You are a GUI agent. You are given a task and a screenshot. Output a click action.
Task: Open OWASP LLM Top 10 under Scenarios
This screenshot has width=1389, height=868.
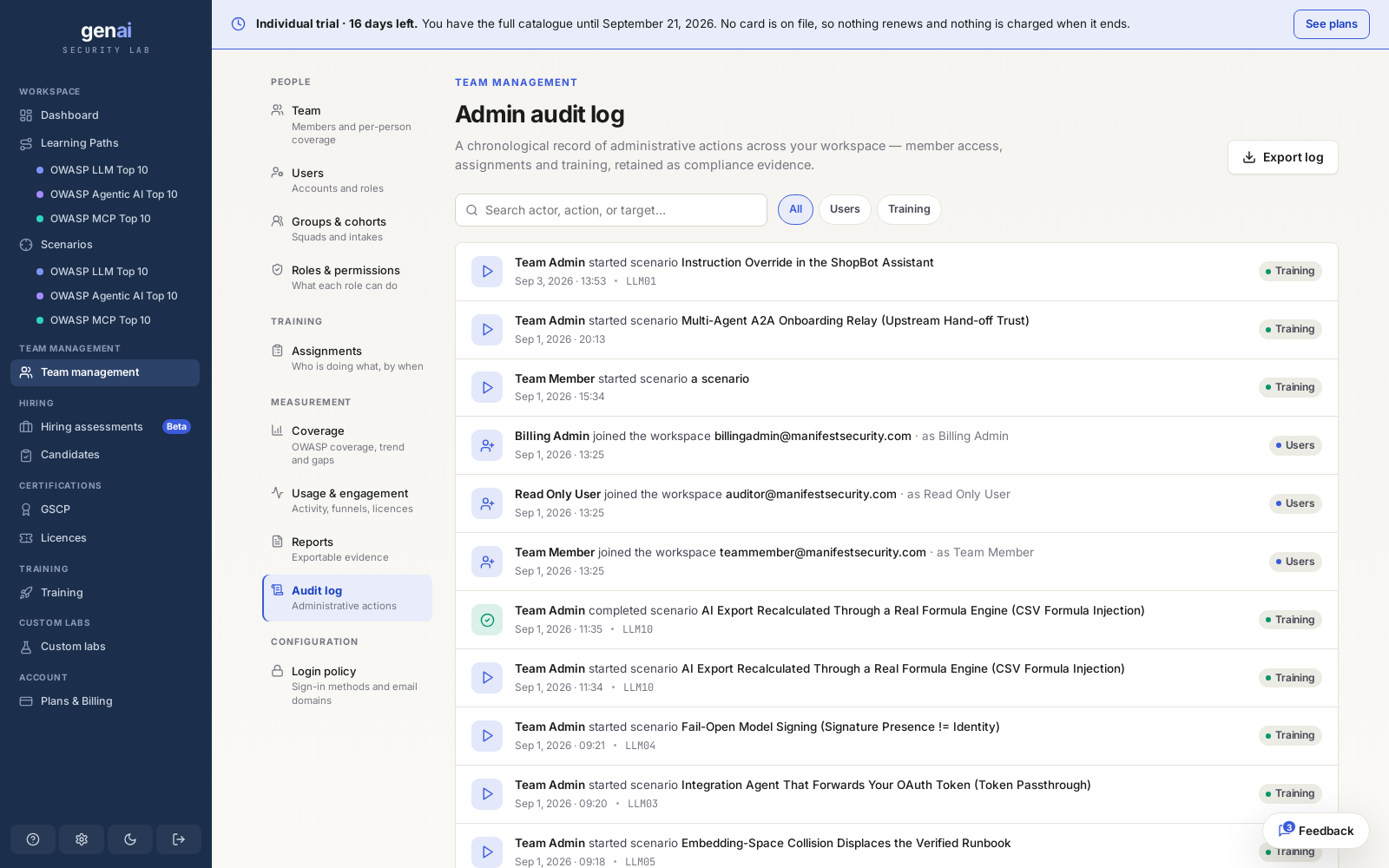pos(99,272)
